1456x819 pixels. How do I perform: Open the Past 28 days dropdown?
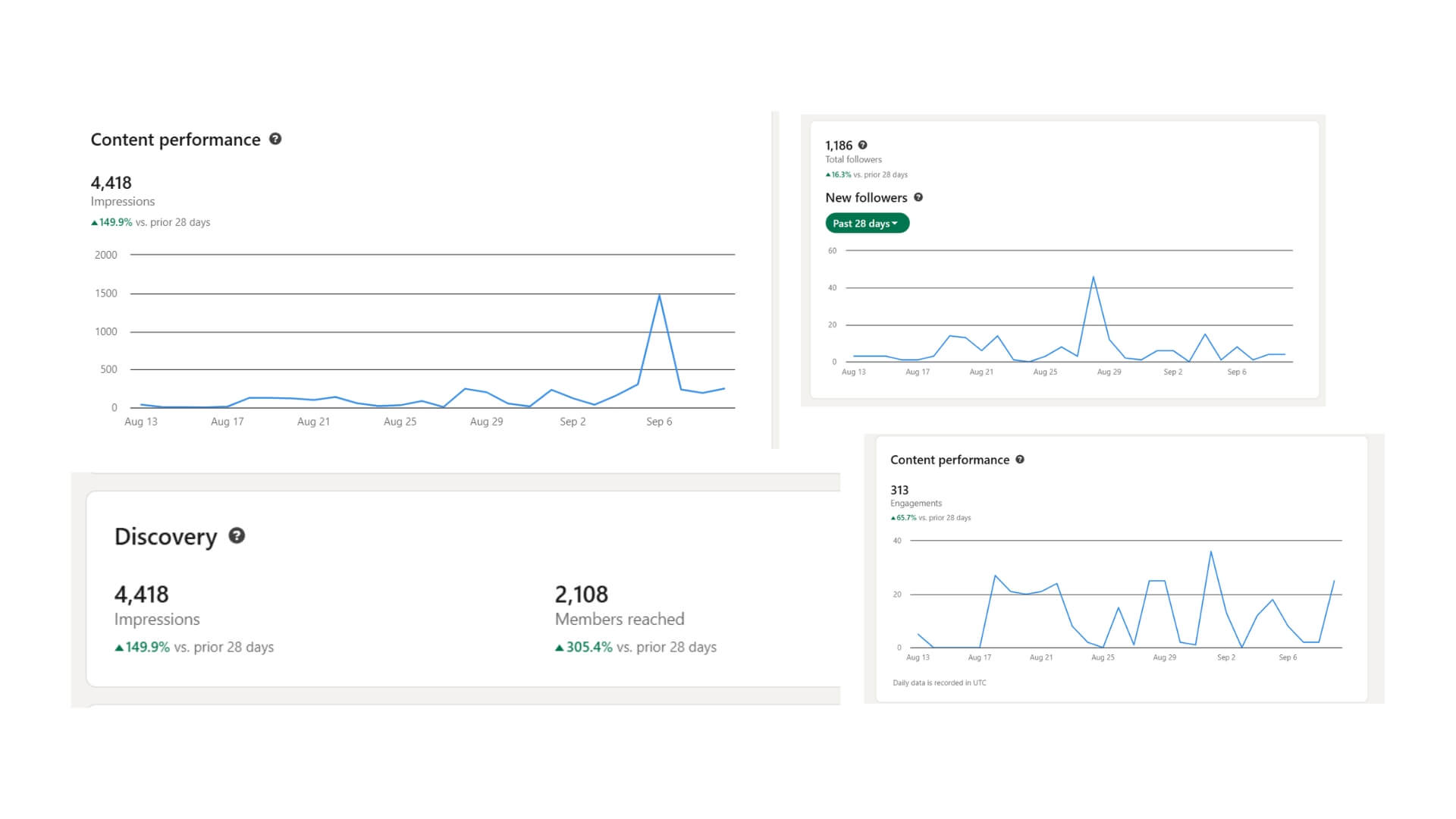point(867,223)
